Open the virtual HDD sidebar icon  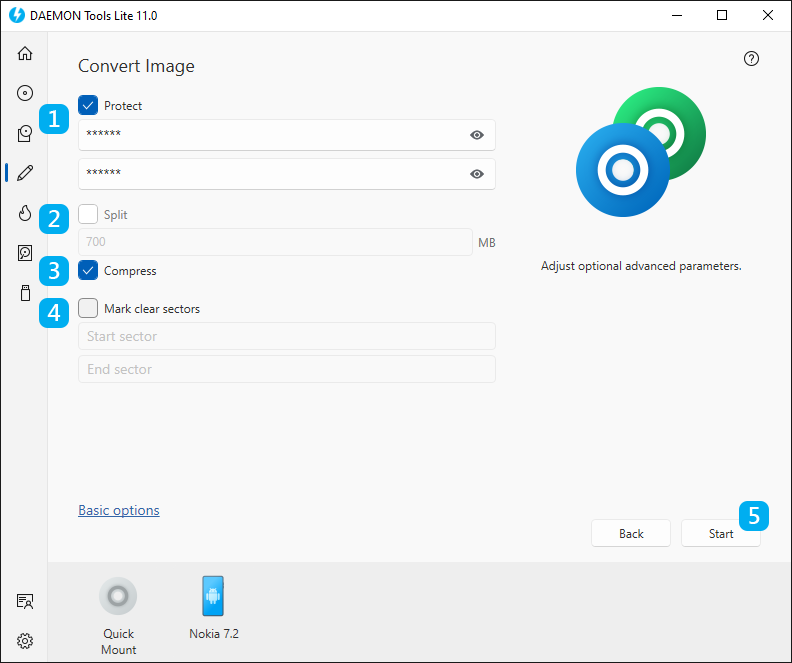click(x=25, y=252)
